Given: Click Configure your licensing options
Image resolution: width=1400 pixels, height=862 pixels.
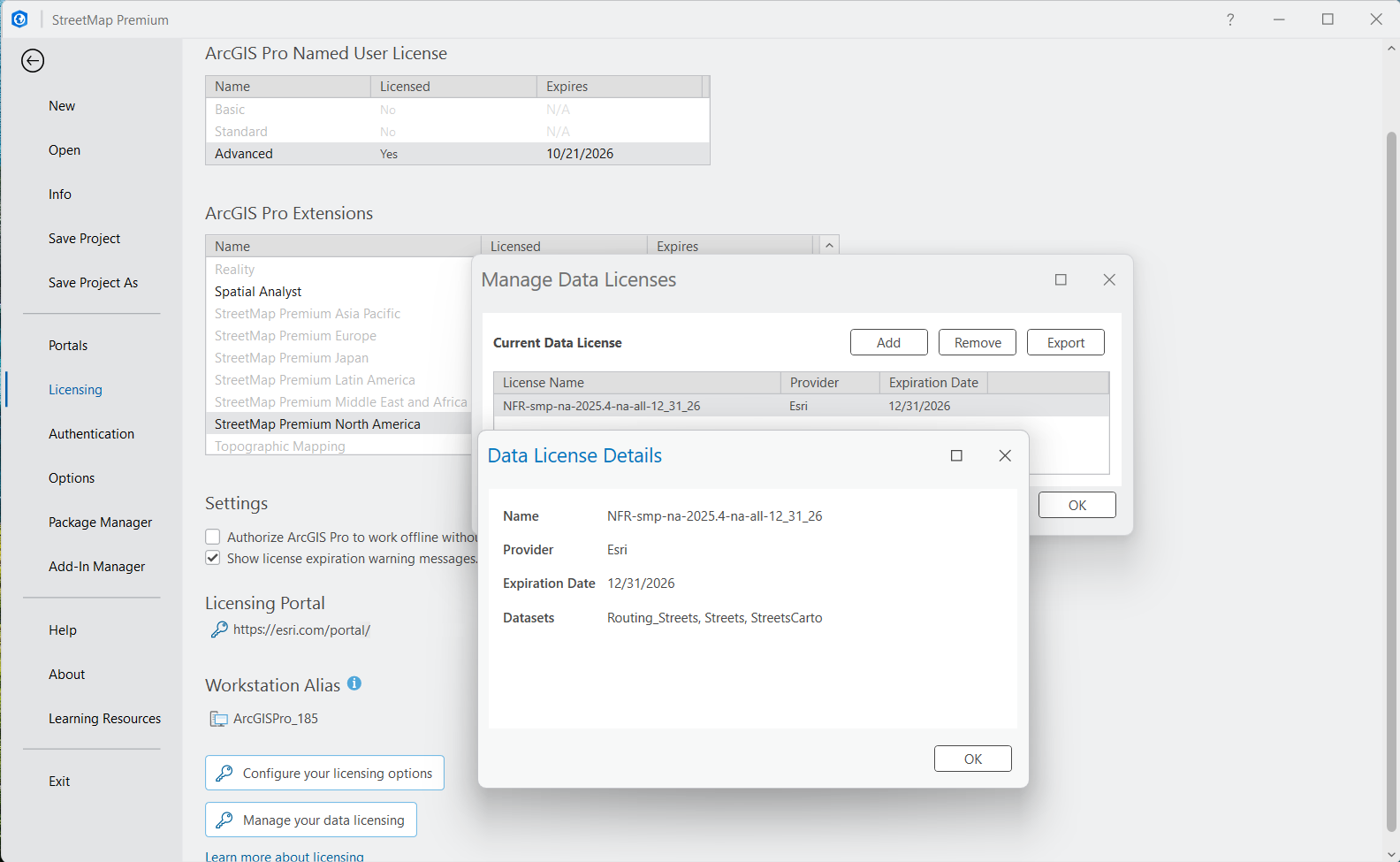Looking at the screenshot, I should 324,773.
